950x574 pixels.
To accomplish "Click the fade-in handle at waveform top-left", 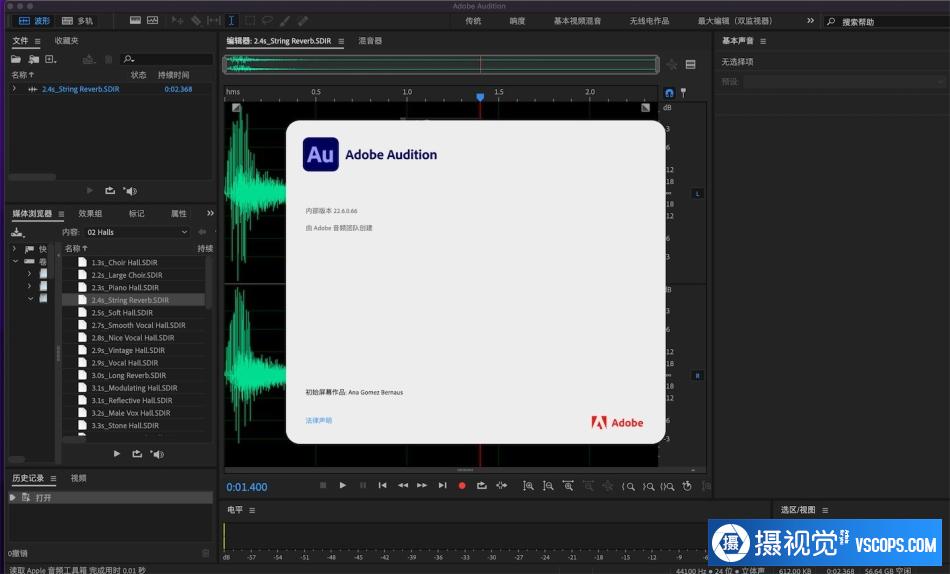I will point(236,107).
